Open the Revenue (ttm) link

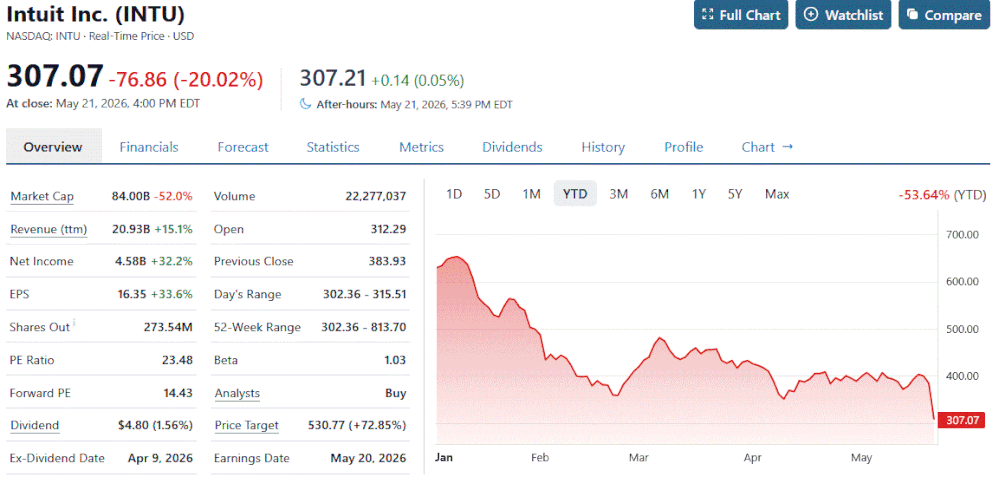(x=48, y=229)
